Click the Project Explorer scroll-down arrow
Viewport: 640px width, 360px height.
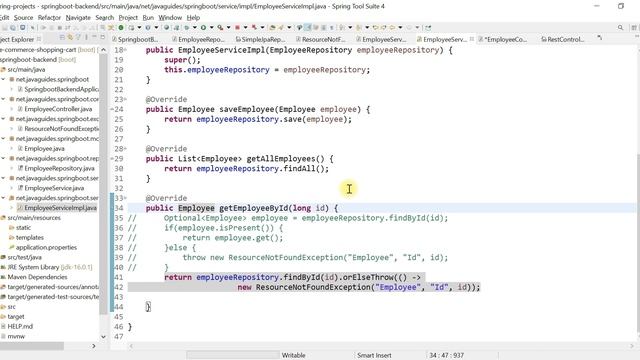103,337
